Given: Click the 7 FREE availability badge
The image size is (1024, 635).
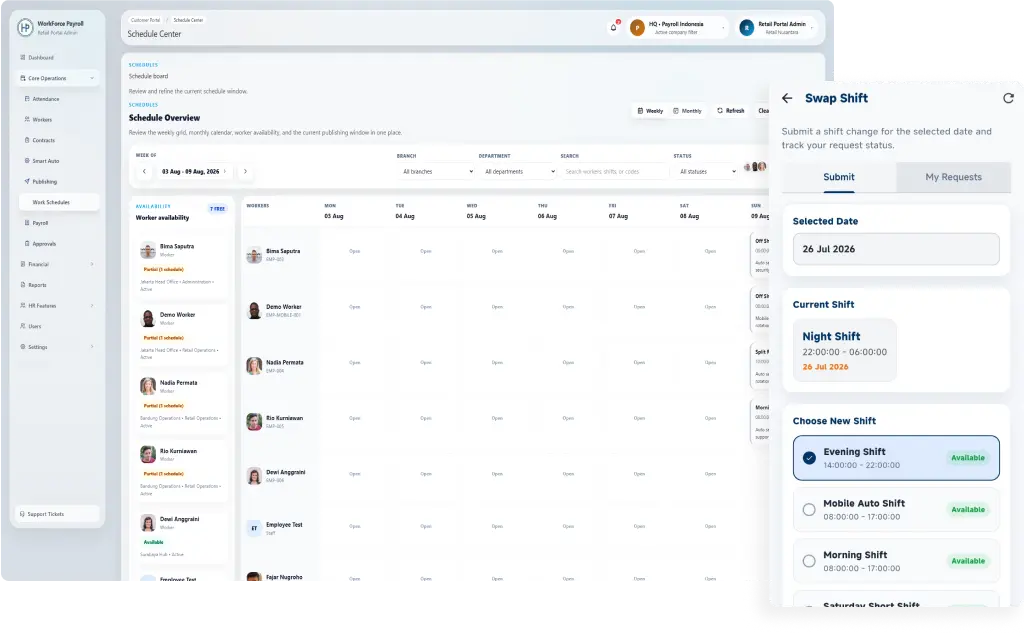Looking at the screenshot, I should pos(217,208).
